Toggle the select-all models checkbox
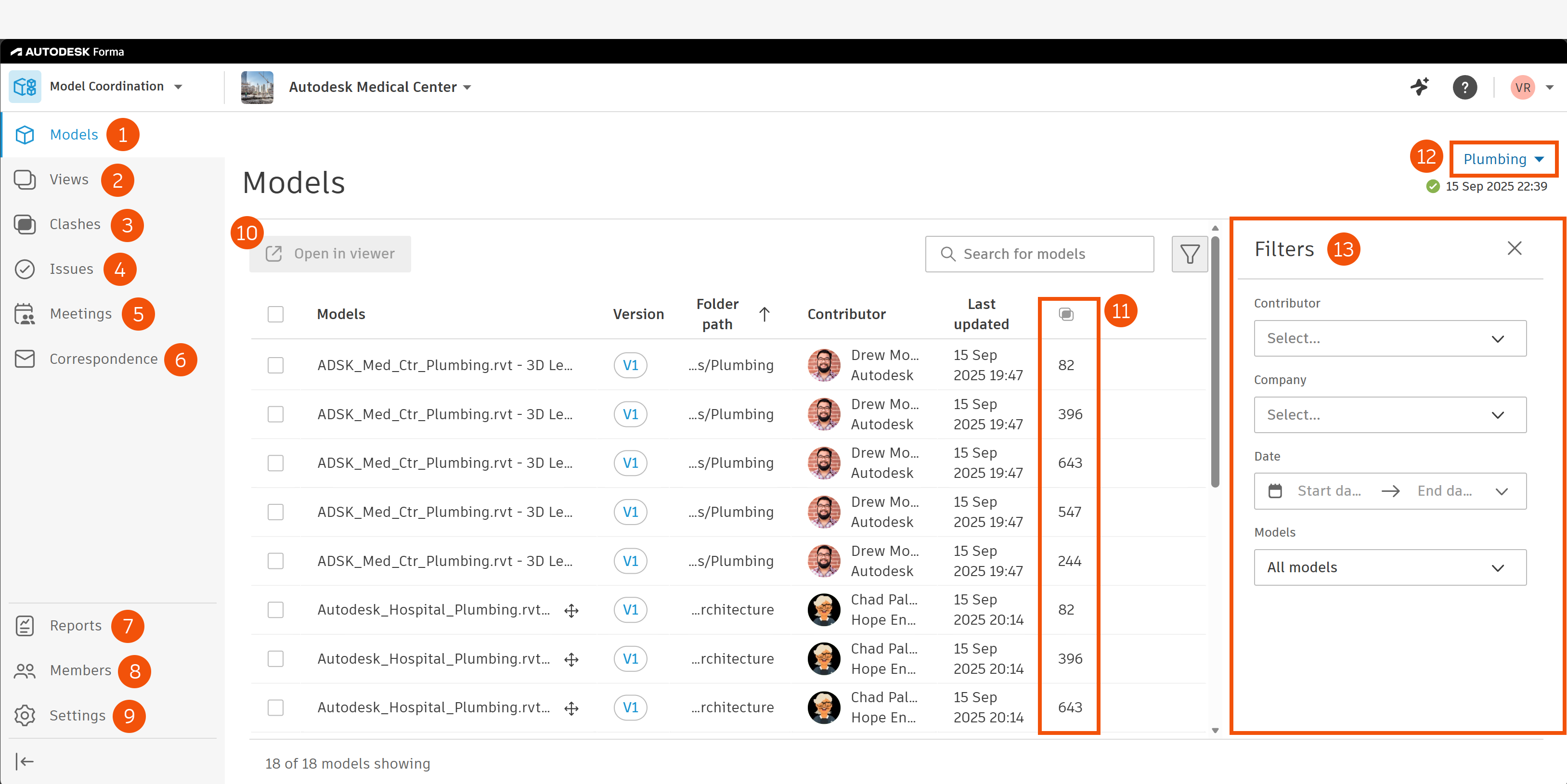The width and height of the screenshot is (1567, 784). coord(275,314)
